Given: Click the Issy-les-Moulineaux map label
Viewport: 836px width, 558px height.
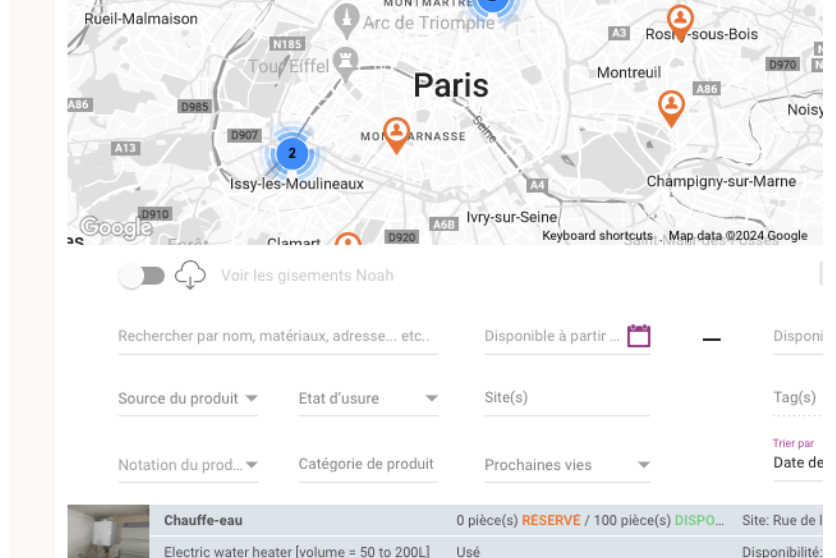Looking at the screenshot, I should coord(296,184).
